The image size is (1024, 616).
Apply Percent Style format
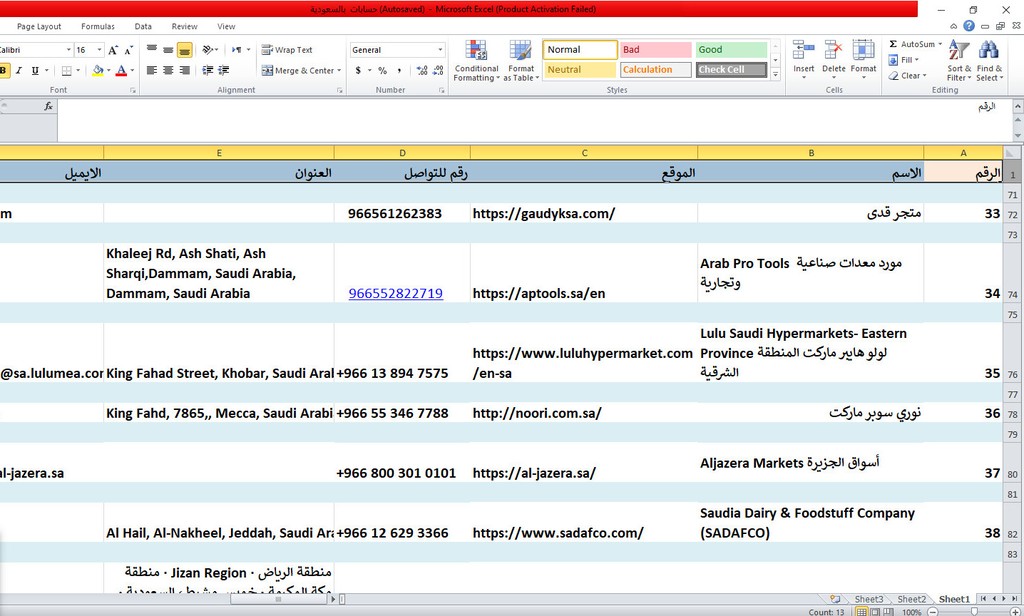tap(383, 71)
